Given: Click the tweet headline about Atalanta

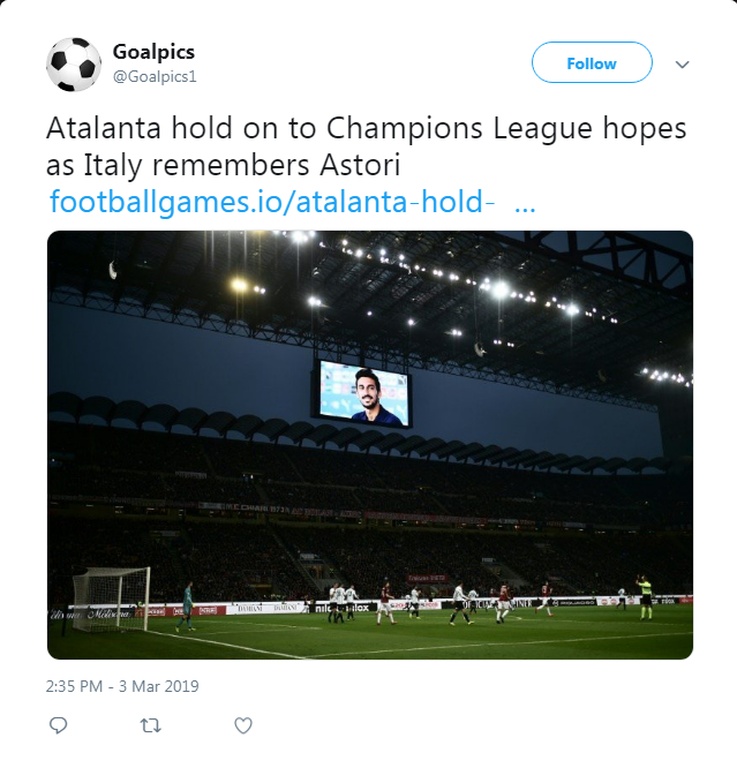Looking at the screenshot, I should click(367, 130).
